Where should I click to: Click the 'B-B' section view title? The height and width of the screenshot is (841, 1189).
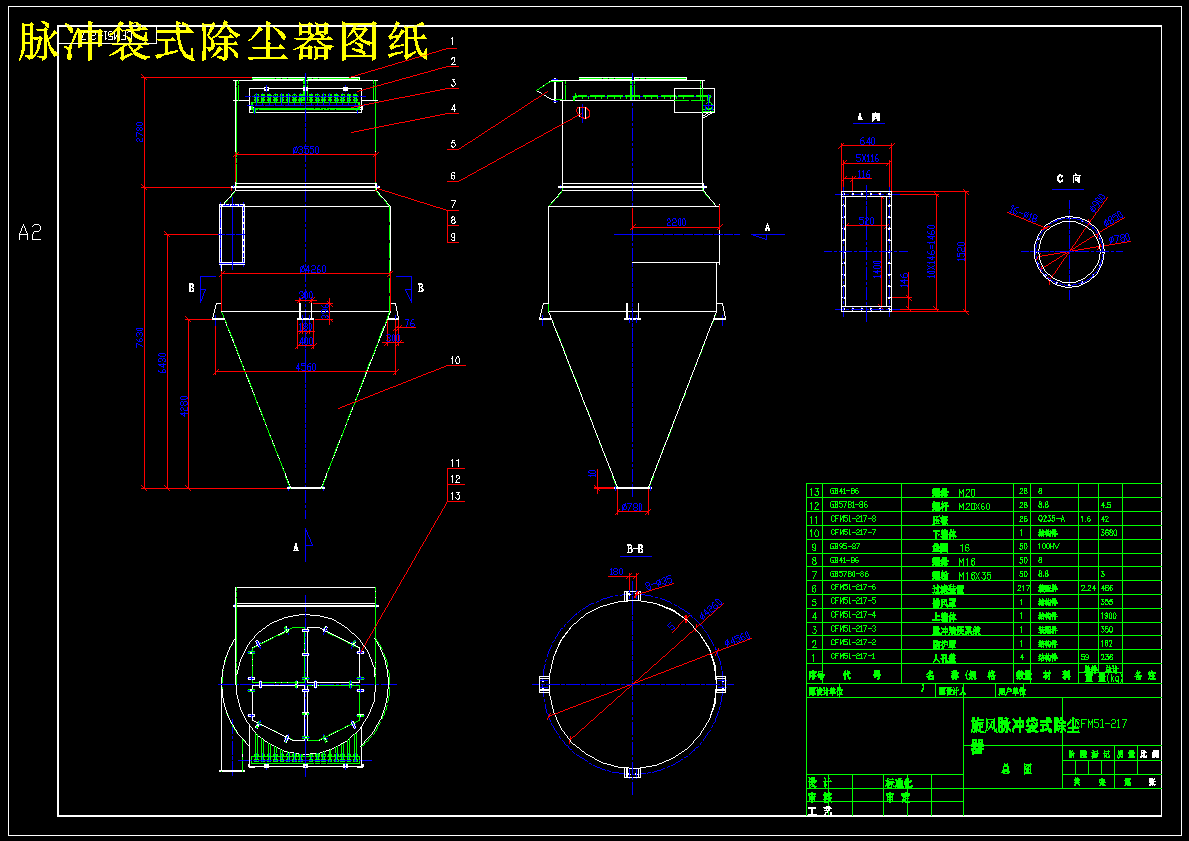coord(635,548)
